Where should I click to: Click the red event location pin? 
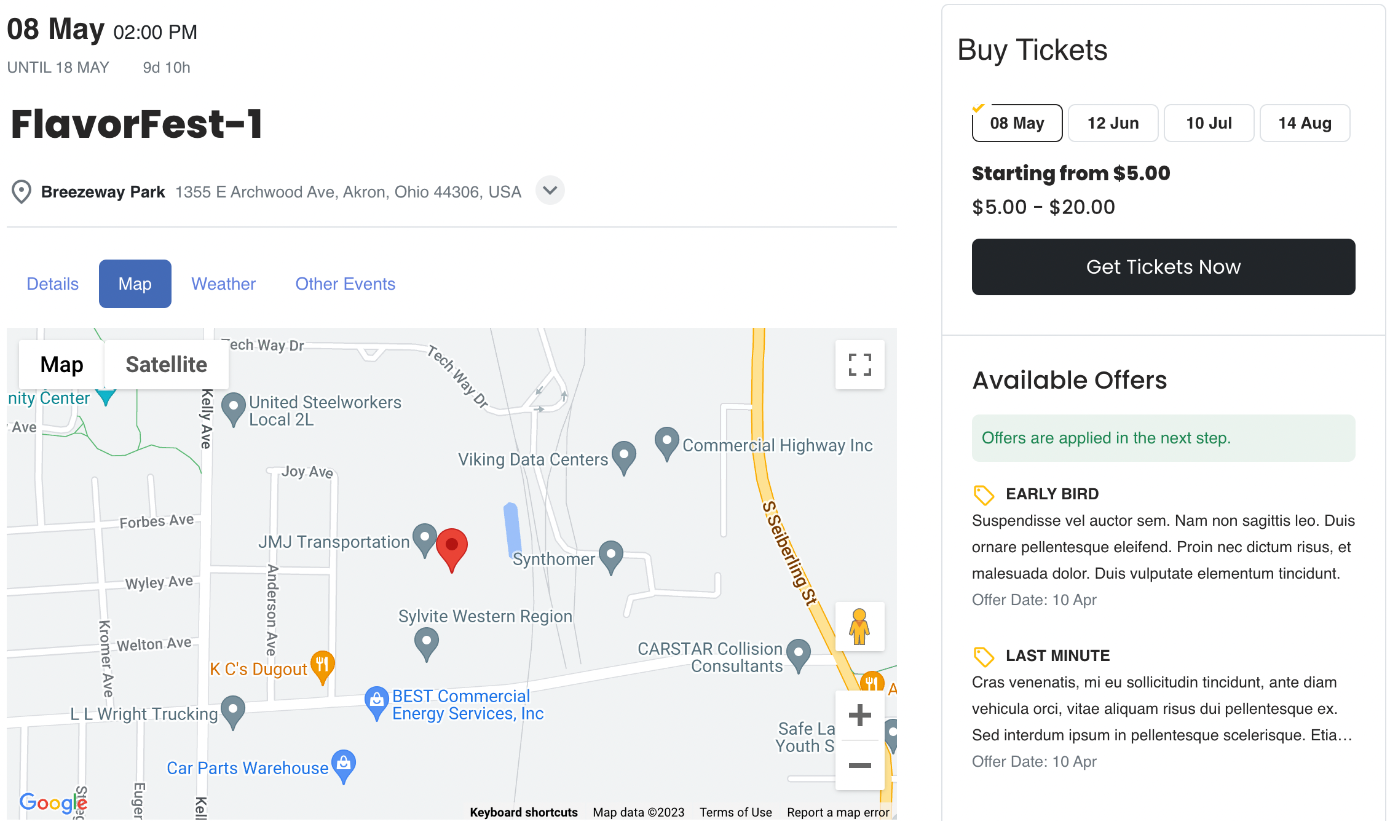click(x=452, y=547)
